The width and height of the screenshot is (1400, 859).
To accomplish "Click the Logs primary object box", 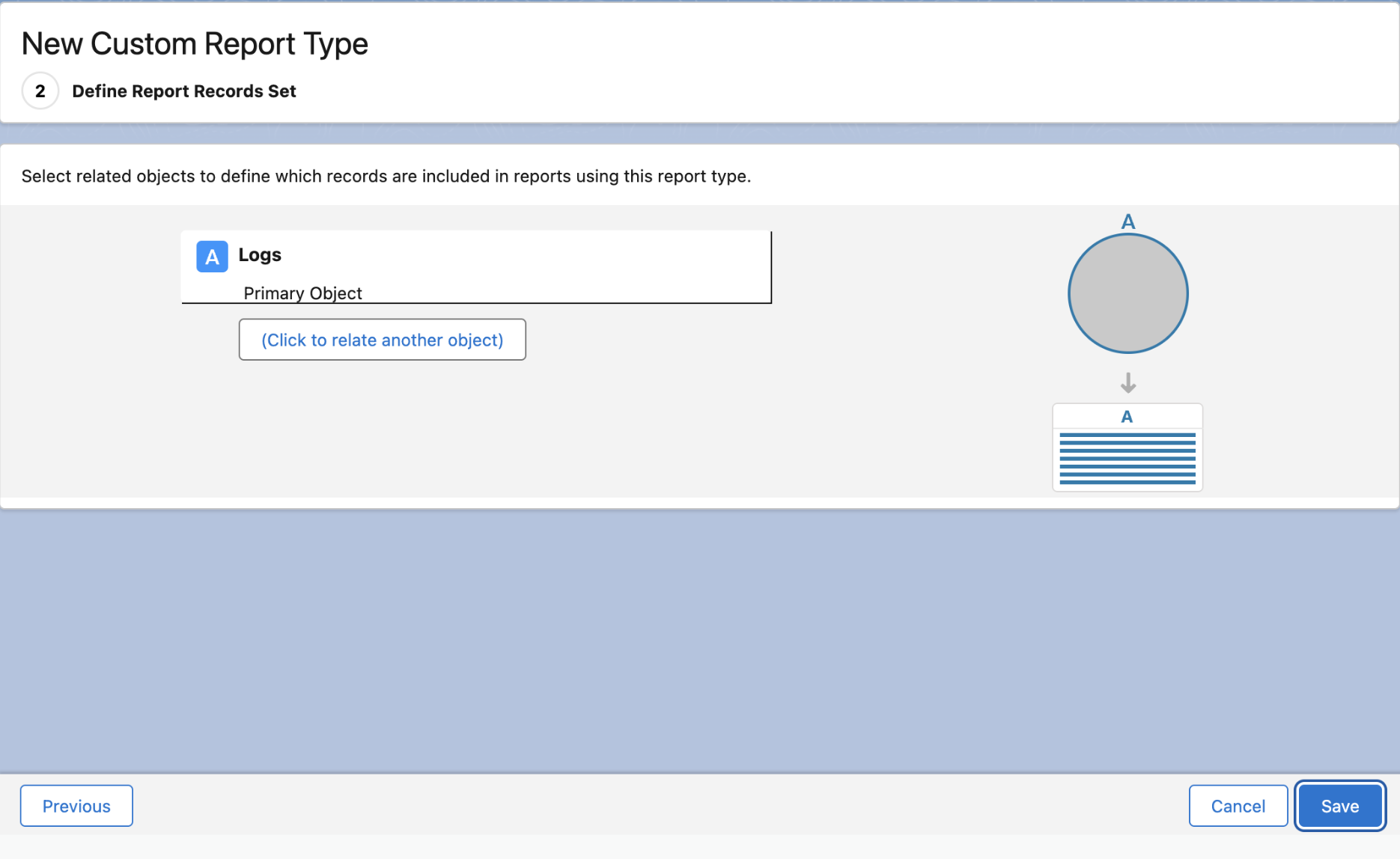I will [476, 267].
